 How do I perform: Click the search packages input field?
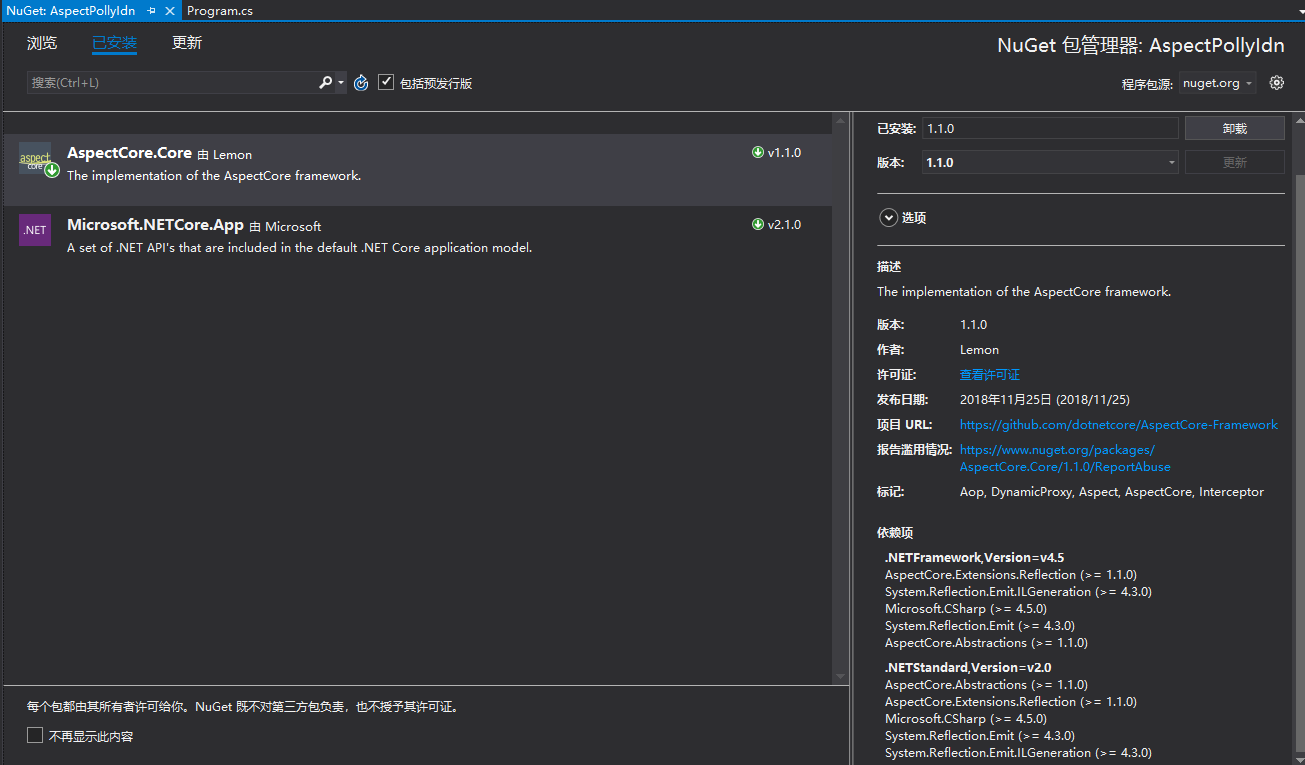click(x=173, y=83)
